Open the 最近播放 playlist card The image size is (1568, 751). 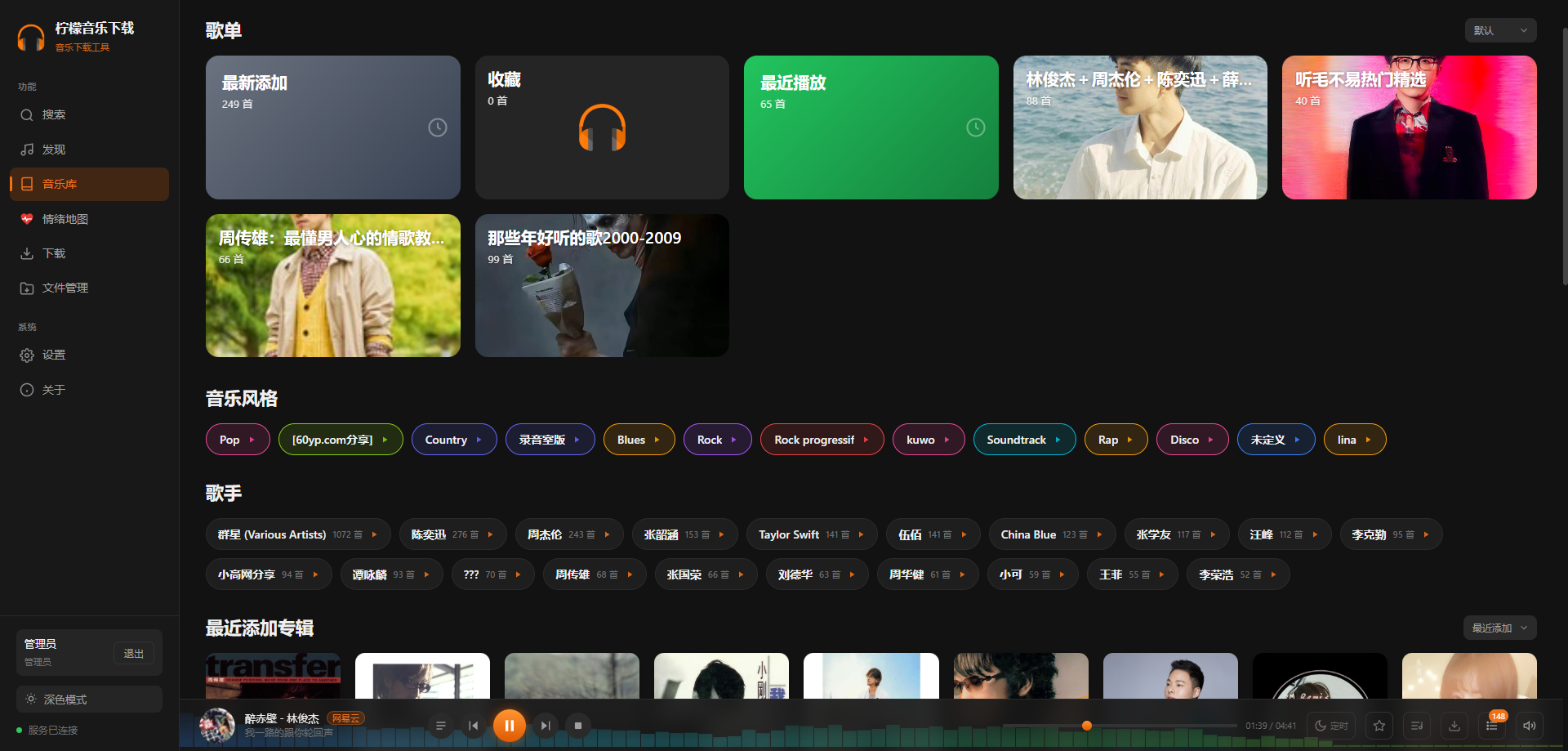coord(871,127)
